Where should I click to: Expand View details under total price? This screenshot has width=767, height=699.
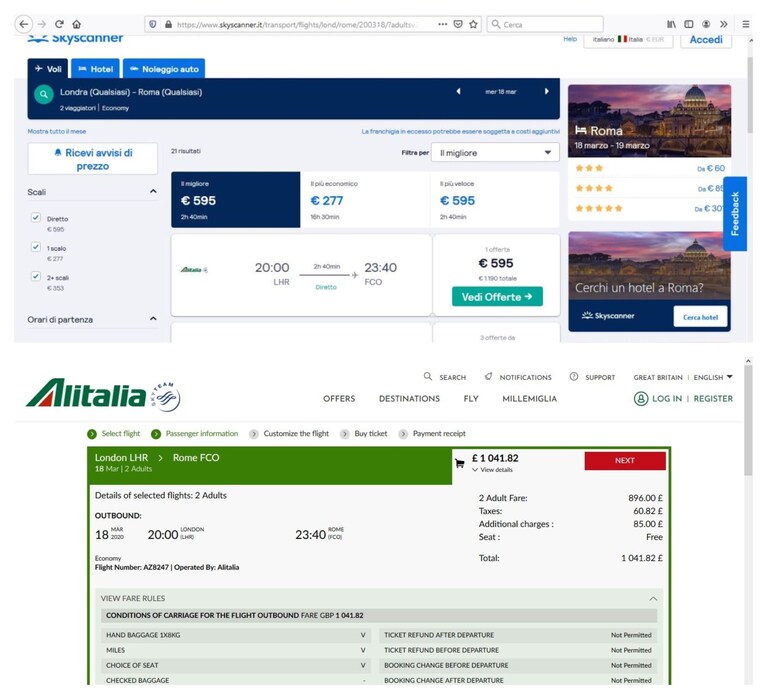492,470
